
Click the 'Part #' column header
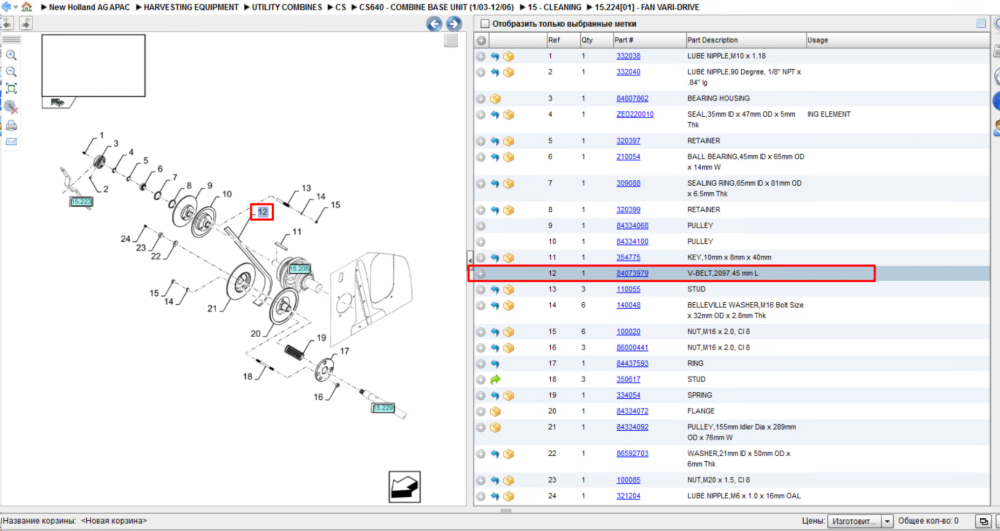[x=649, y=40]
